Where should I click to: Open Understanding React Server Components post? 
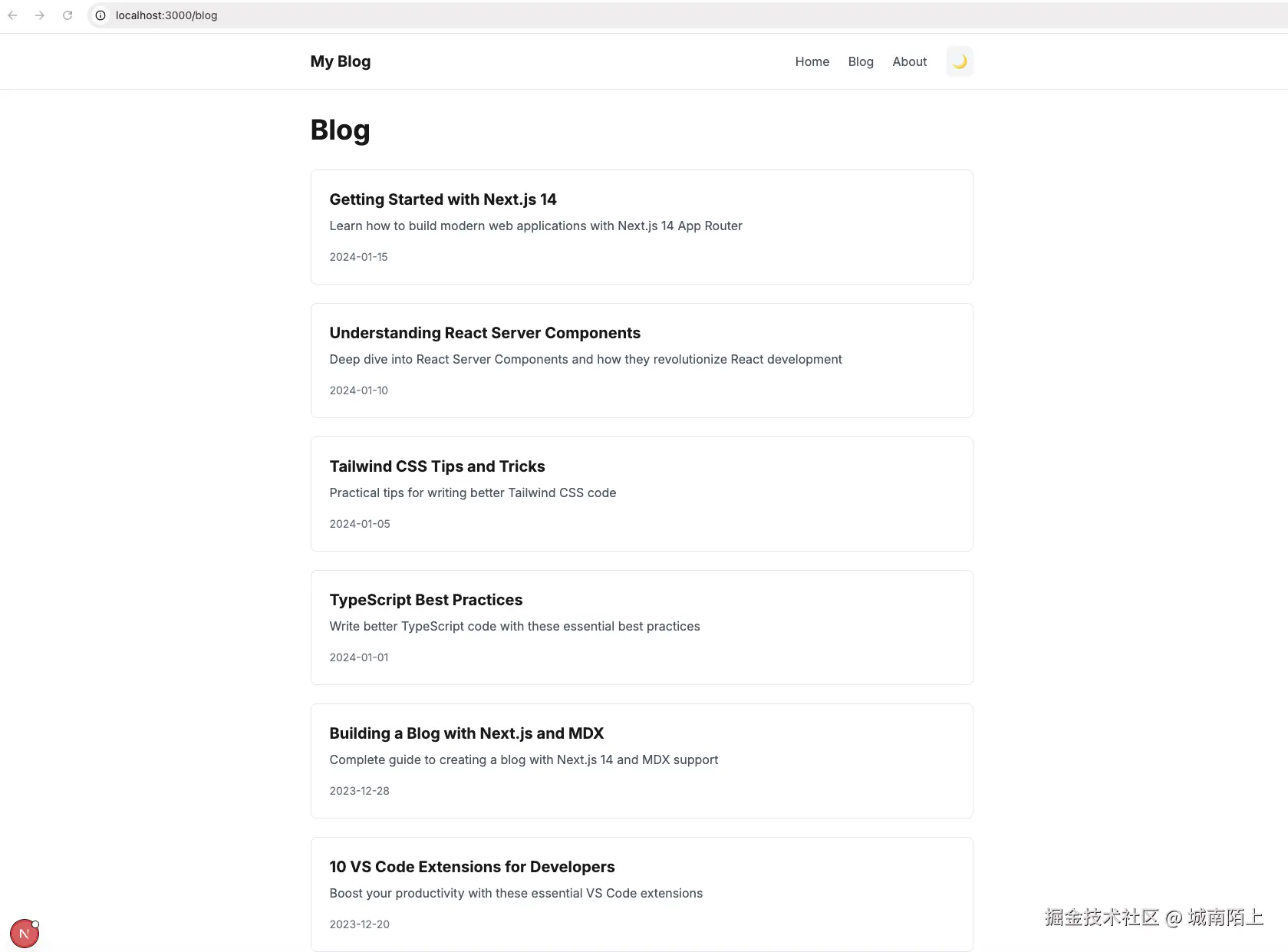(484, 334)
